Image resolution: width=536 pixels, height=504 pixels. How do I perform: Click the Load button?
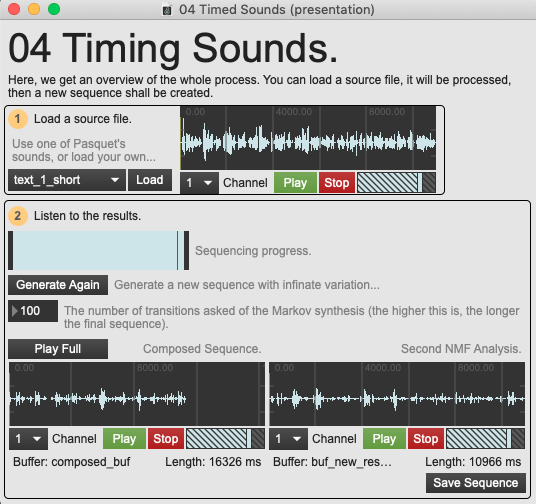(150, 180)
